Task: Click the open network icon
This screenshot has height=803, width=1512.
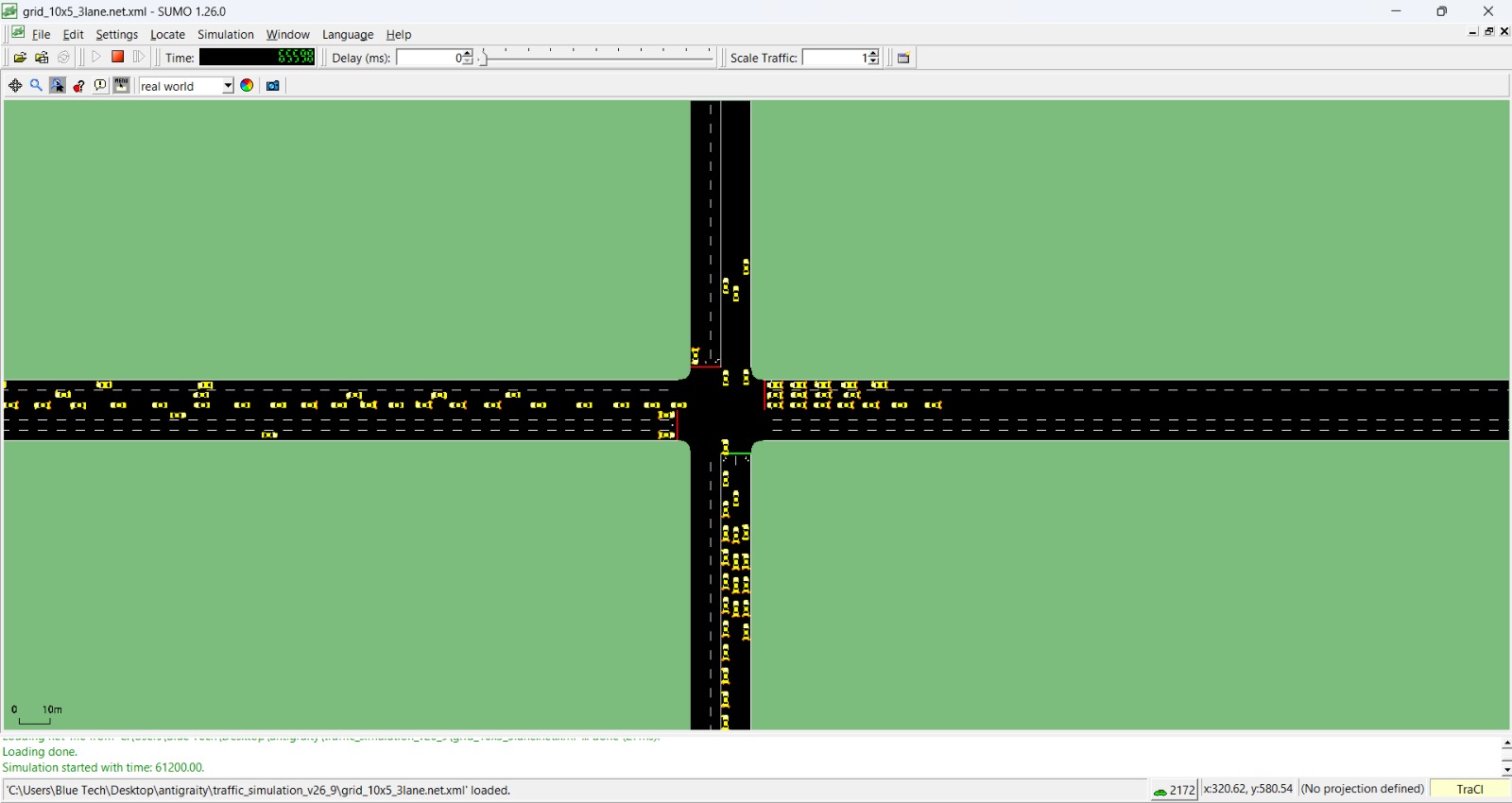Action: pos(42,58)
